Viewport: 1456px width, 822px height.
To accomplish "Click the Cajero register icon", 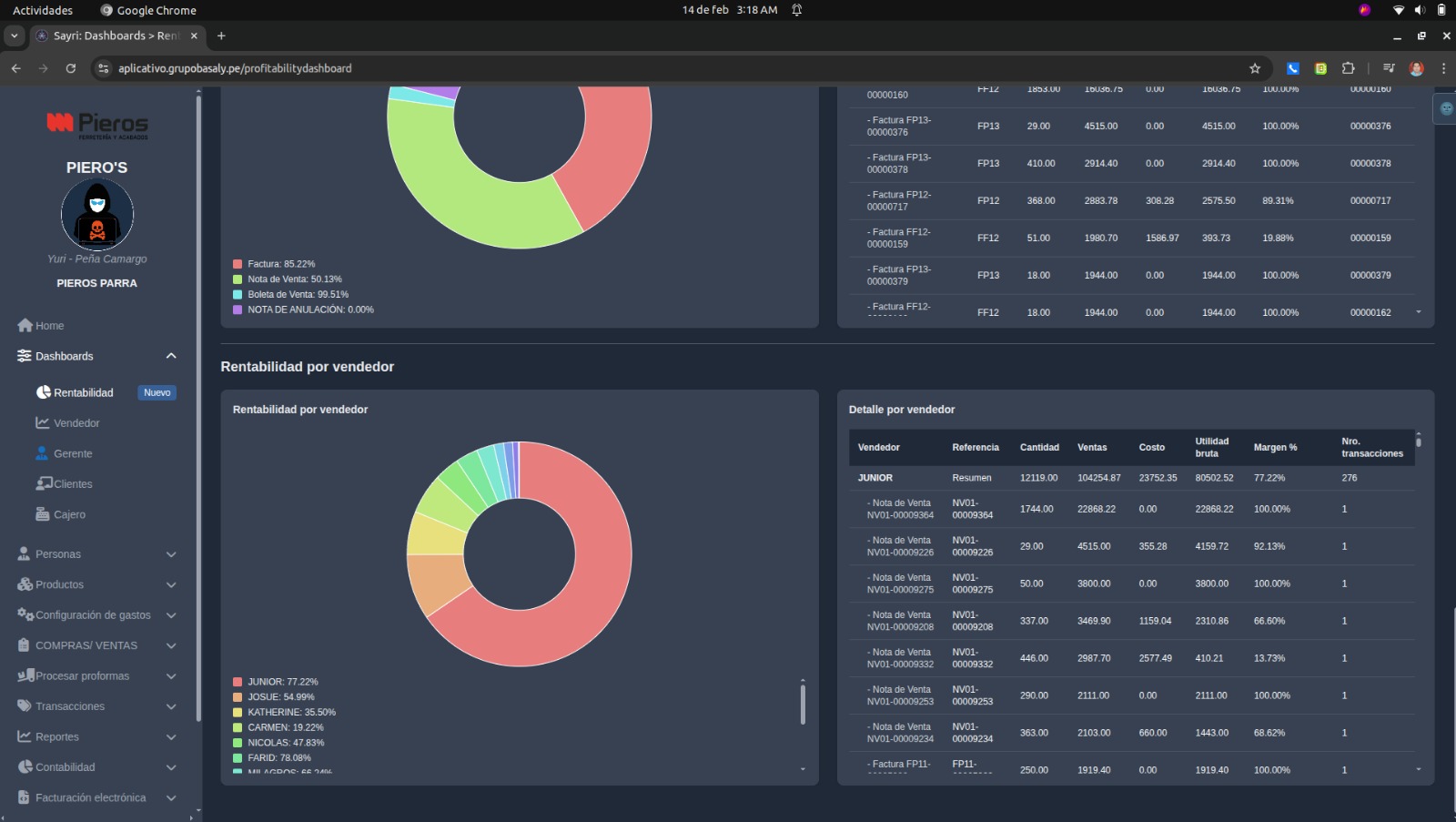I will (x=43, y=514).
